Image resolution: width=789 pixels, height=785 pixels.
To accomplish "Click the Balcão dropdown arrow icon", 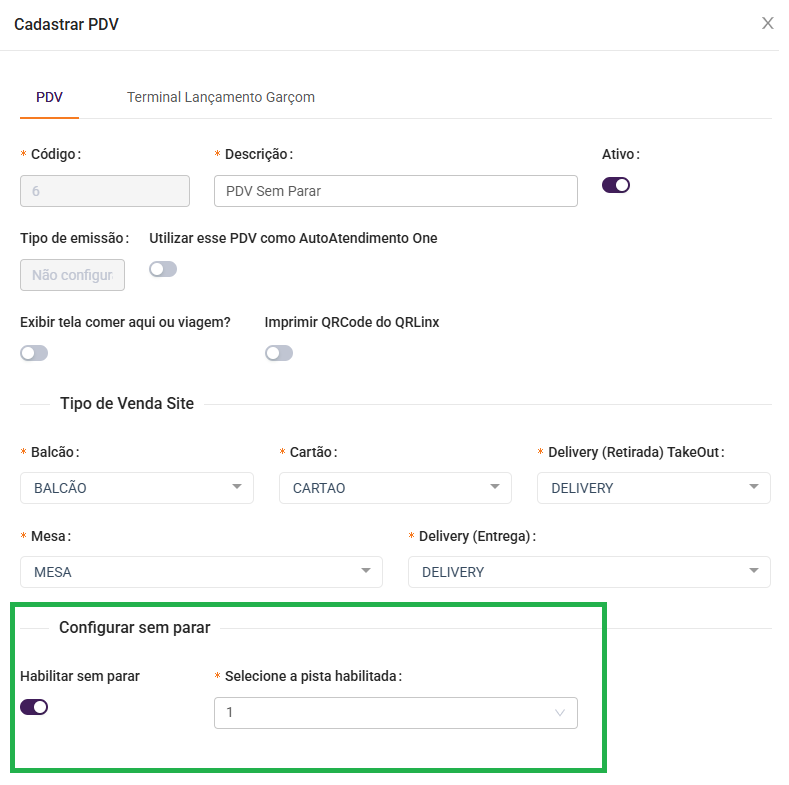I will coord(237,487).
